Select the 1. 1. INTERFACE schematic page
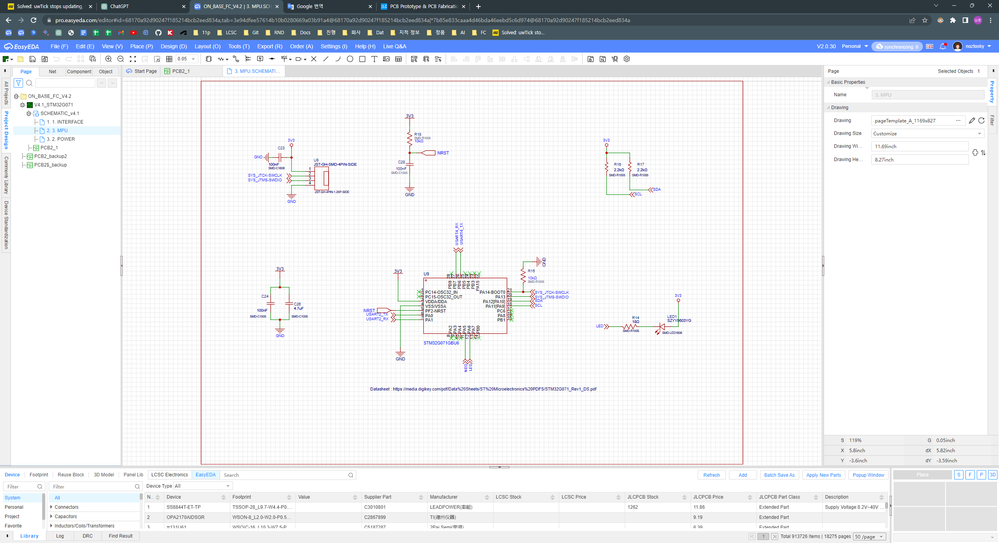The height and width of the screenshot is (543, 999). (x=64, y=122)
